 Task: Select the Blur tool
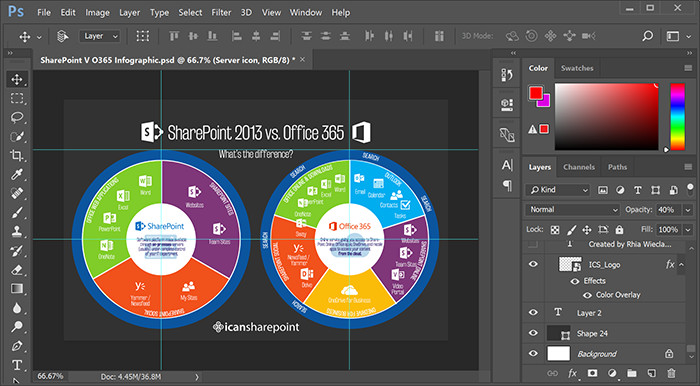click(17, 308)
